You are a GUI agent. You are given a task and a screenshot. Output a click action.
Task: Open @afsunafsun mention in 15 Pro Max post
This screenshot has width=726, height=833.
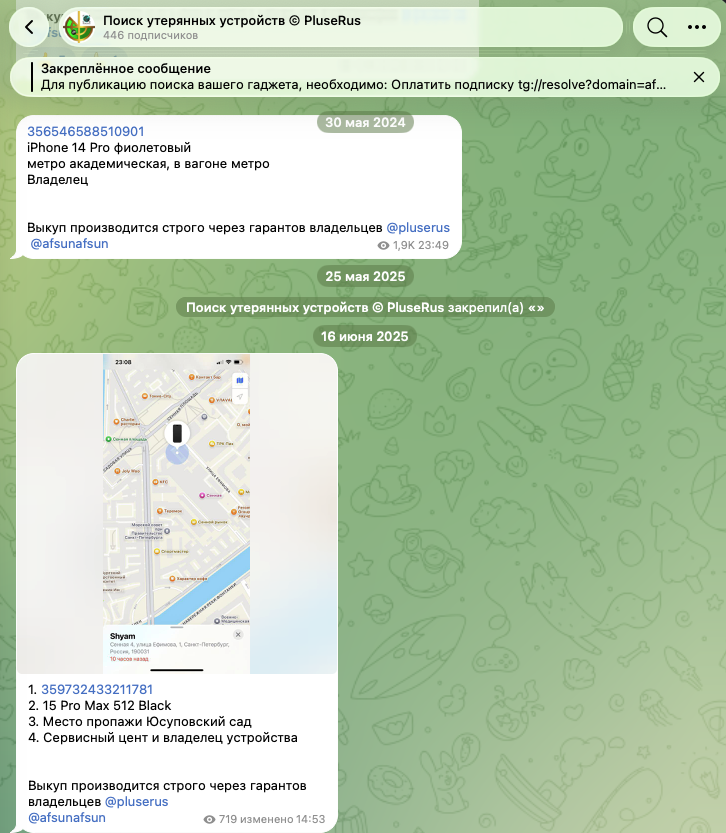point(67,817)
